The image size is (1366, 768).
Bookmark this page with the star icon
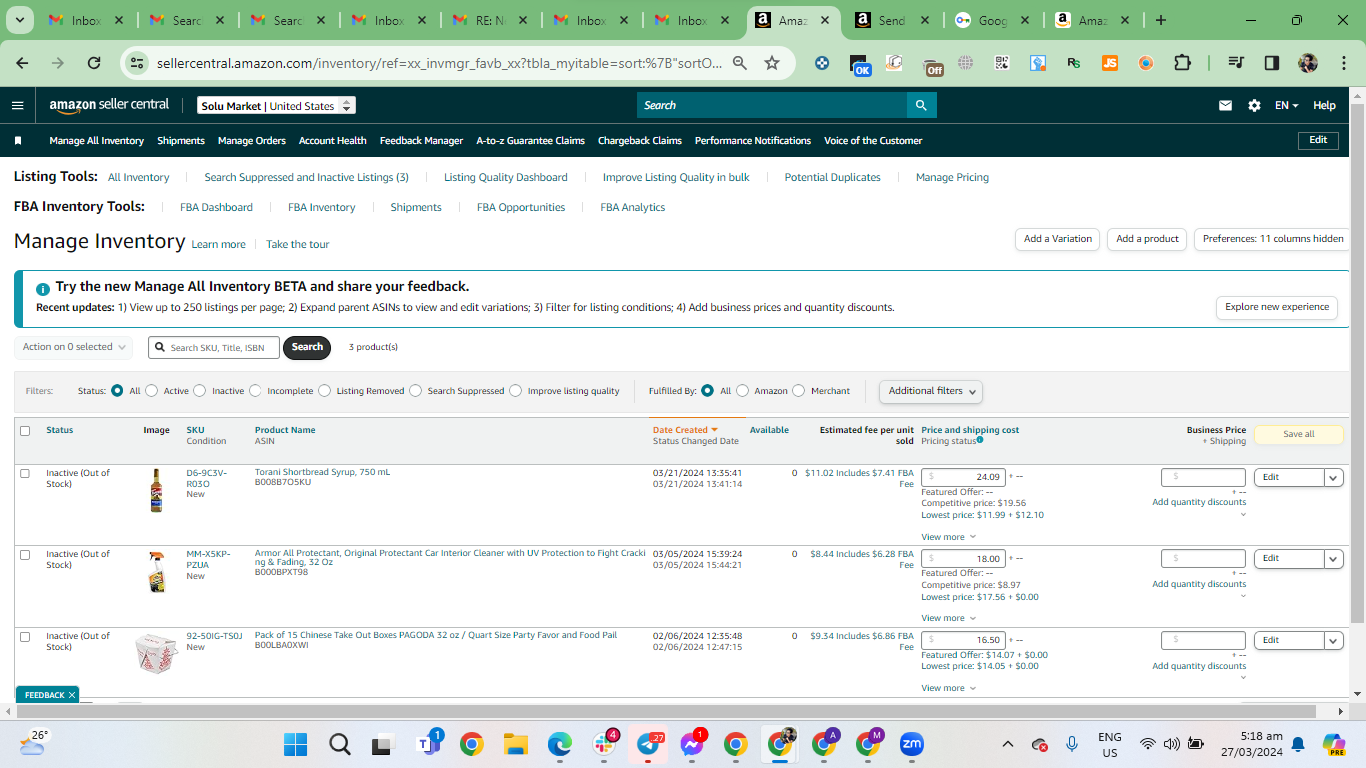pos(772,63)
